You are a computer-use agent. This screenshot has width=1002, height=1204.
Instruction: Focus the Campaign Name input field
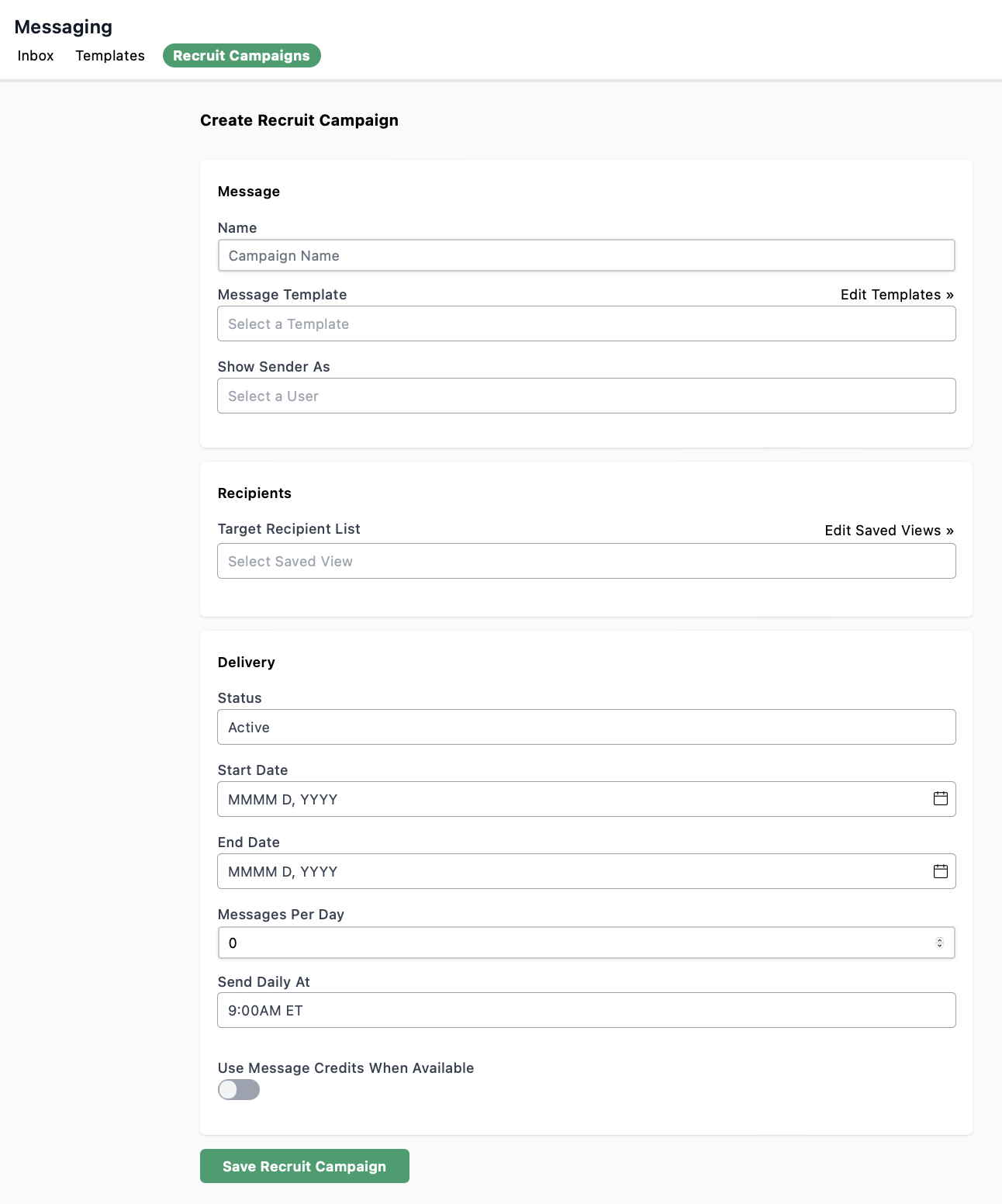click(586, 255)
